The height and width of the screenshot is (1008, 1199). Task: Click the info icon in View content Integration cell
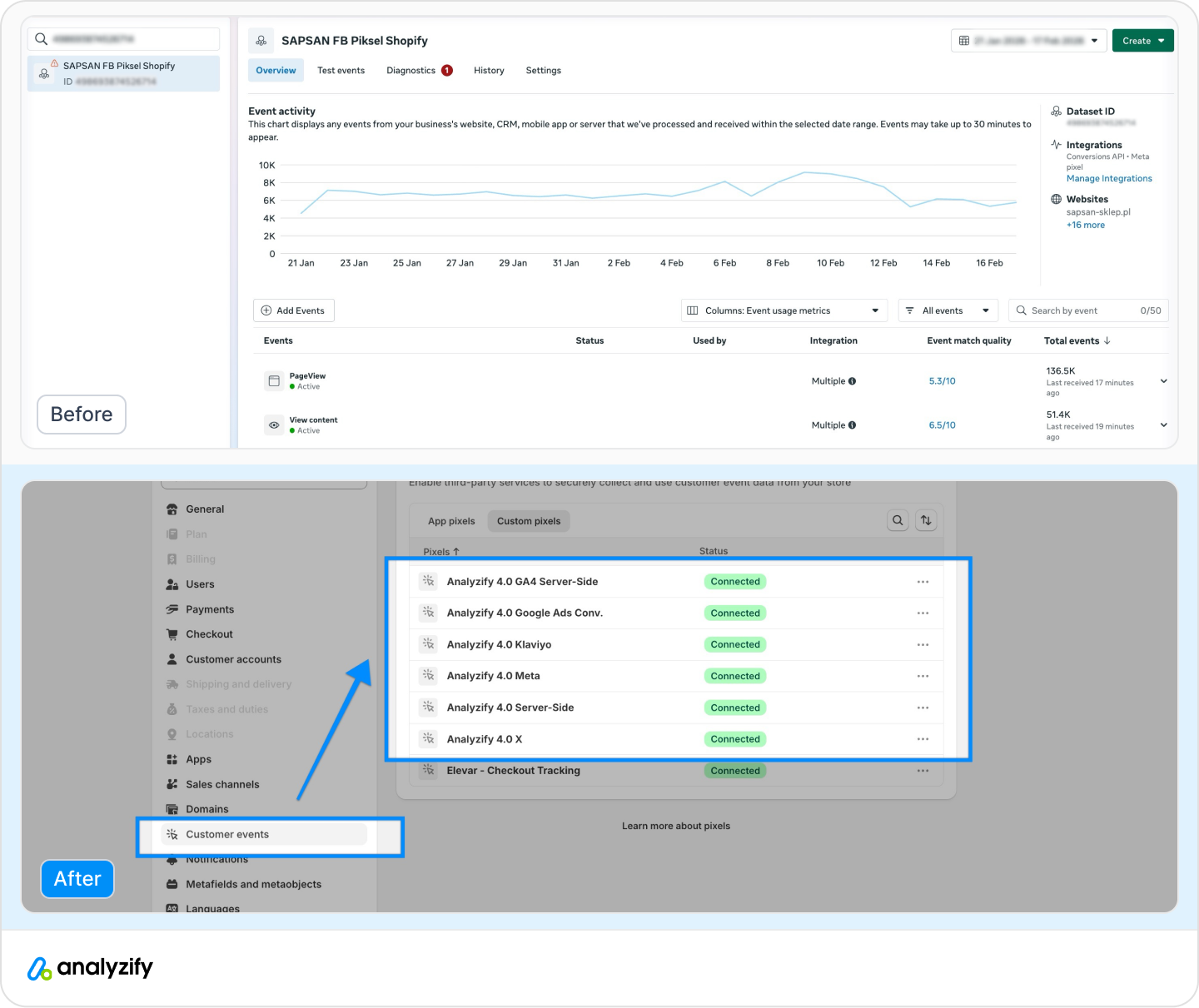pyautogui.click(x=852, y=425)
